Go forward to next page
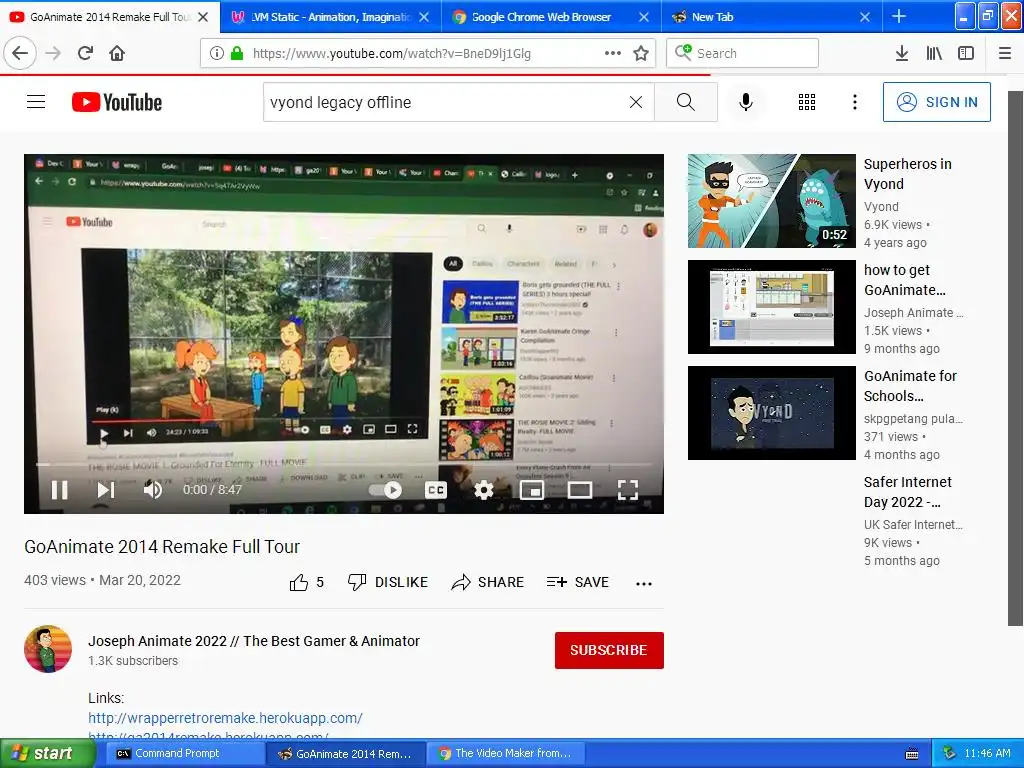The width and height of the screenshot is (1024, 768). [53, 53]
